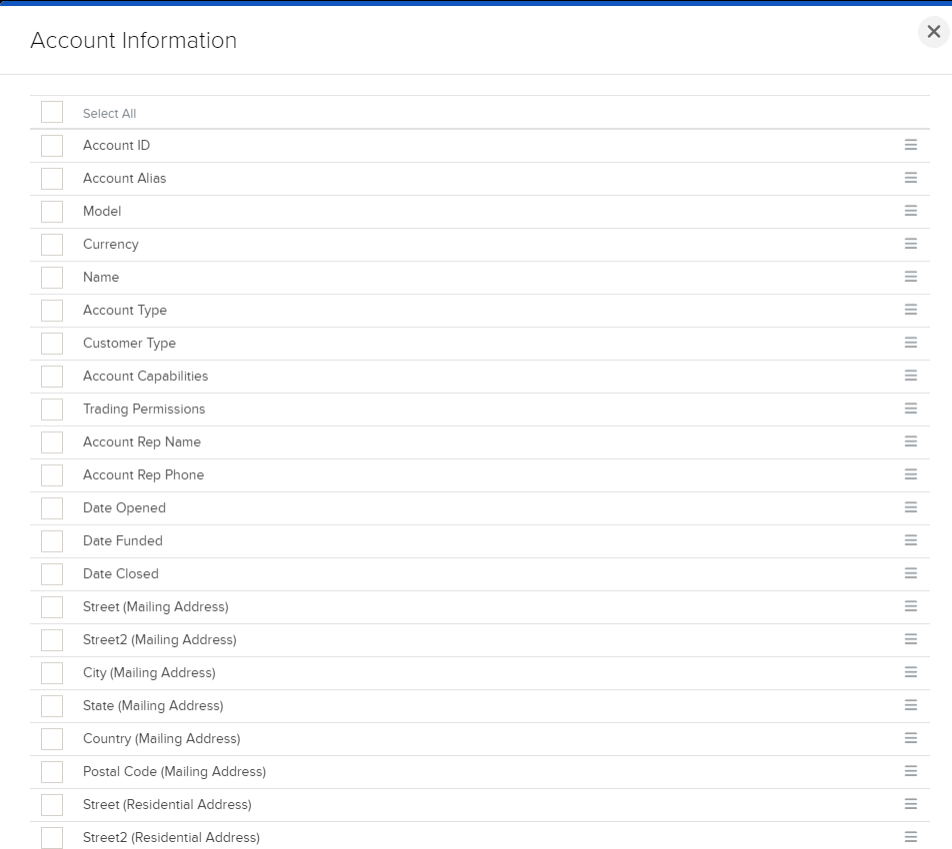The height and width of the screenshot is (849, 952).
Task: Click the 'Date Opened' label
Action: coord(124,508)
